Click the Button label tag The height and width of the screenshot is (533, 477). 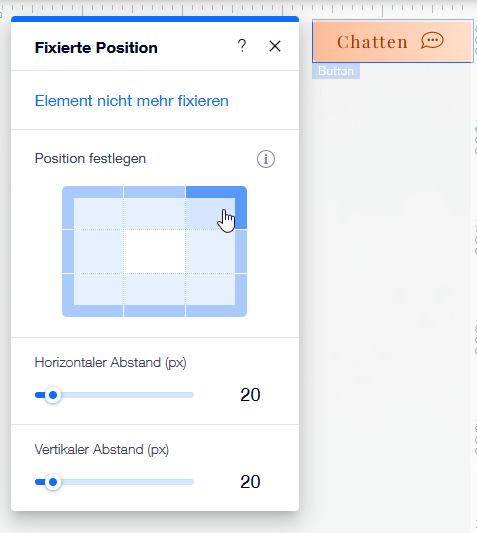point(336,71)
